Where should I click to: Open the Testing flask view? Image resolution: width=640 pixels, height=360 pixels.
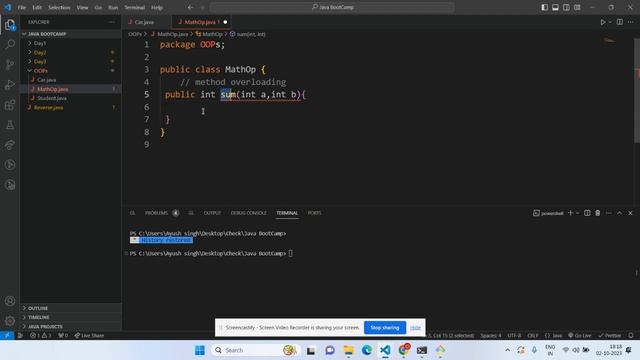[x=10, y=124]
